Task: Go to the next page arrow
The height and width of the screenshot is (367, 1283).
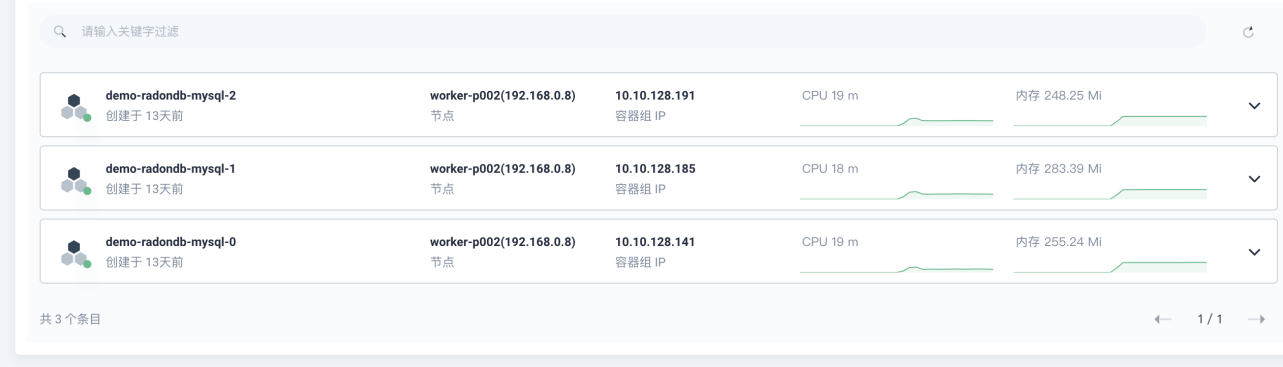Action: [1257, 319]
